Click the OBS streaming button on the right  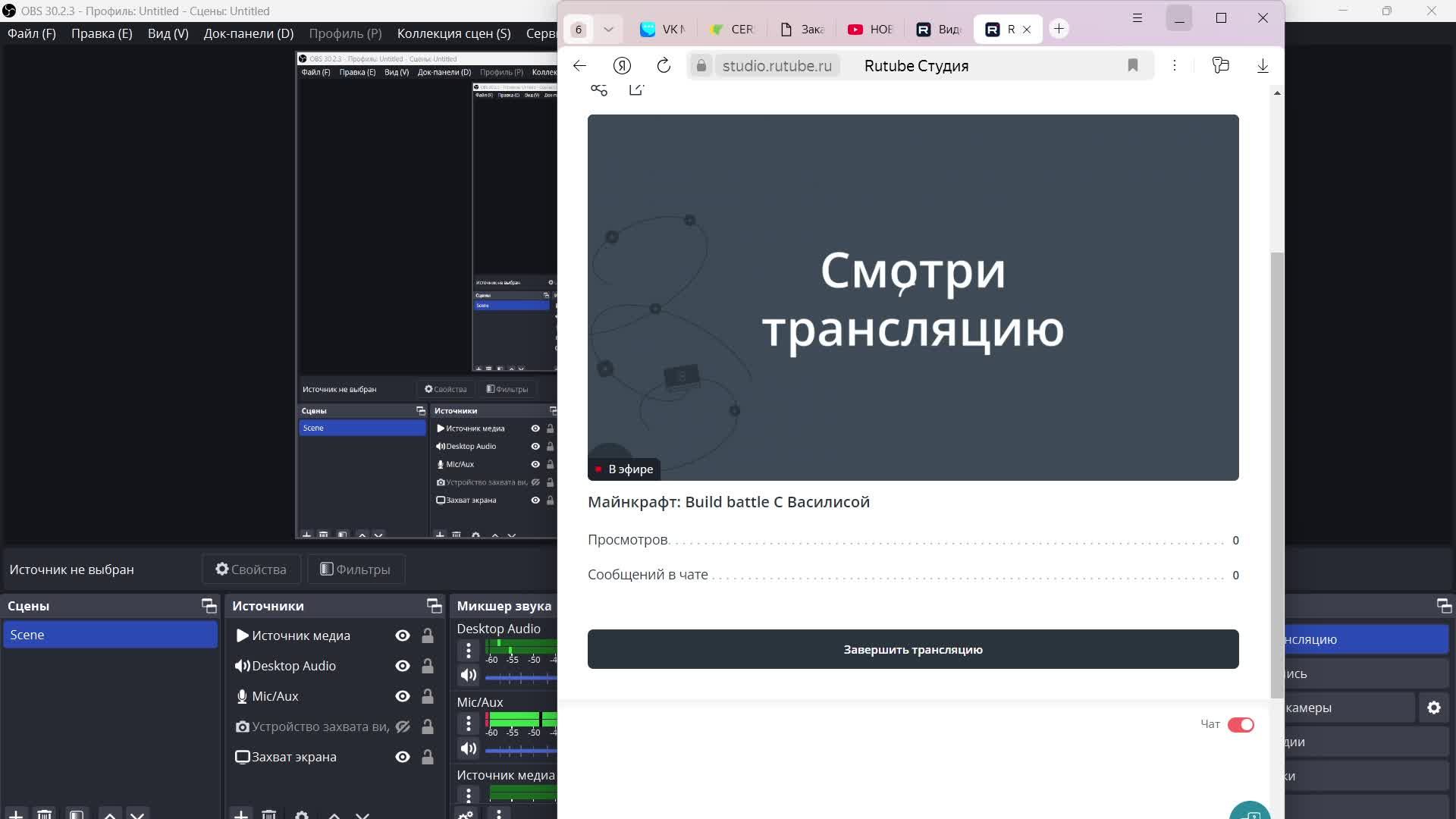click(1367, 639)
